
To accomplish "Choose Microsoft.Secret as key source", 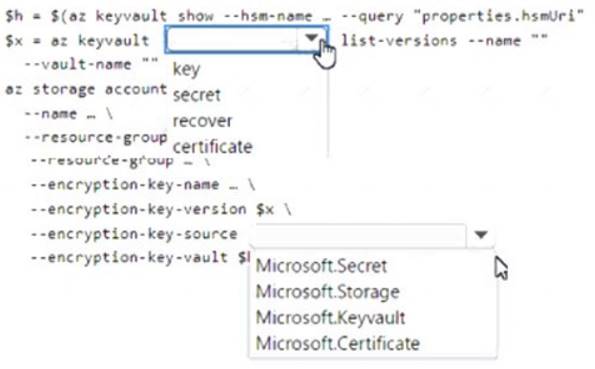I will coord(321,266).
